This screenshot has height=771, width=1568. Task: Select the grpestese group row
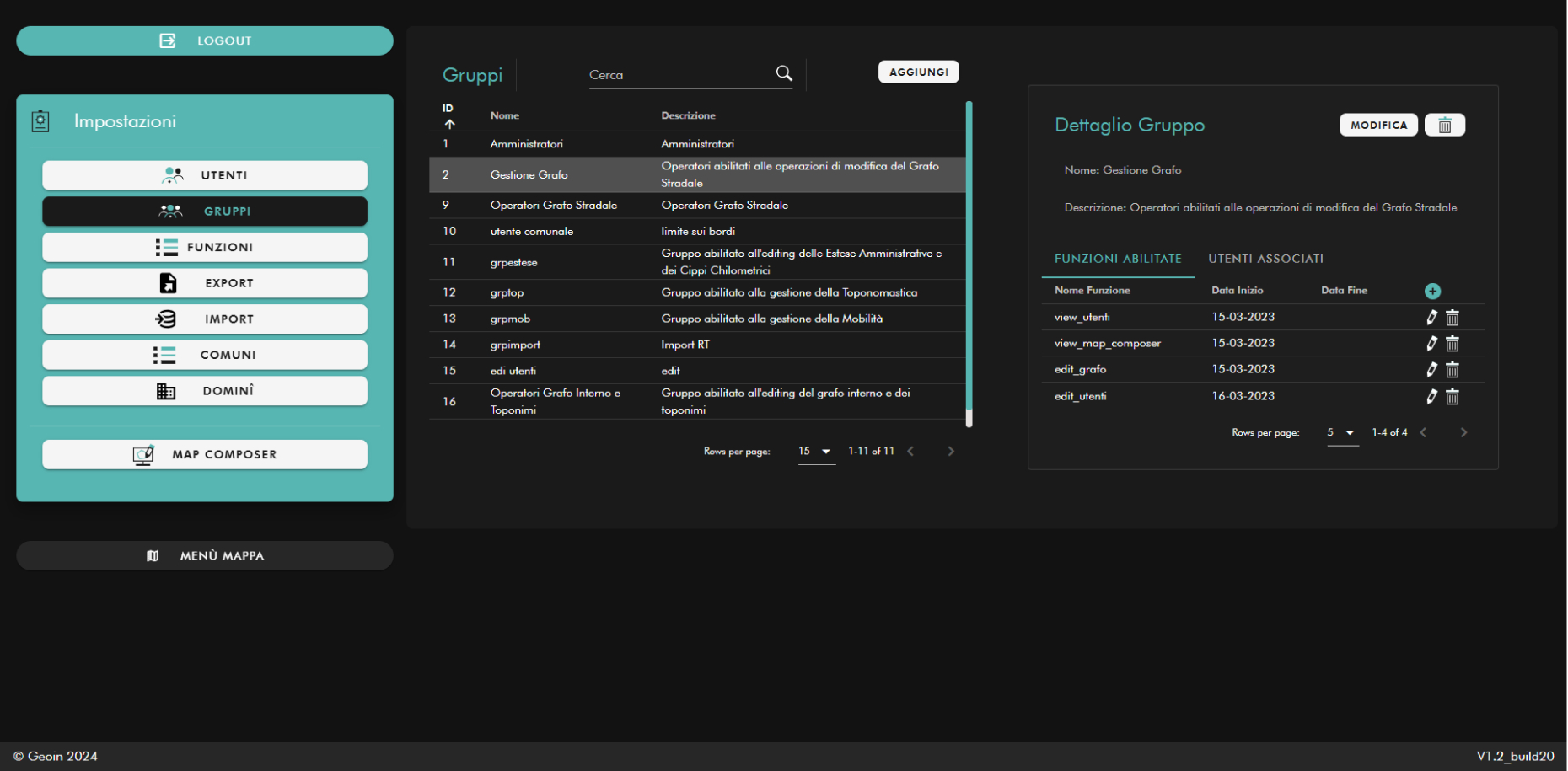[697, 262]
